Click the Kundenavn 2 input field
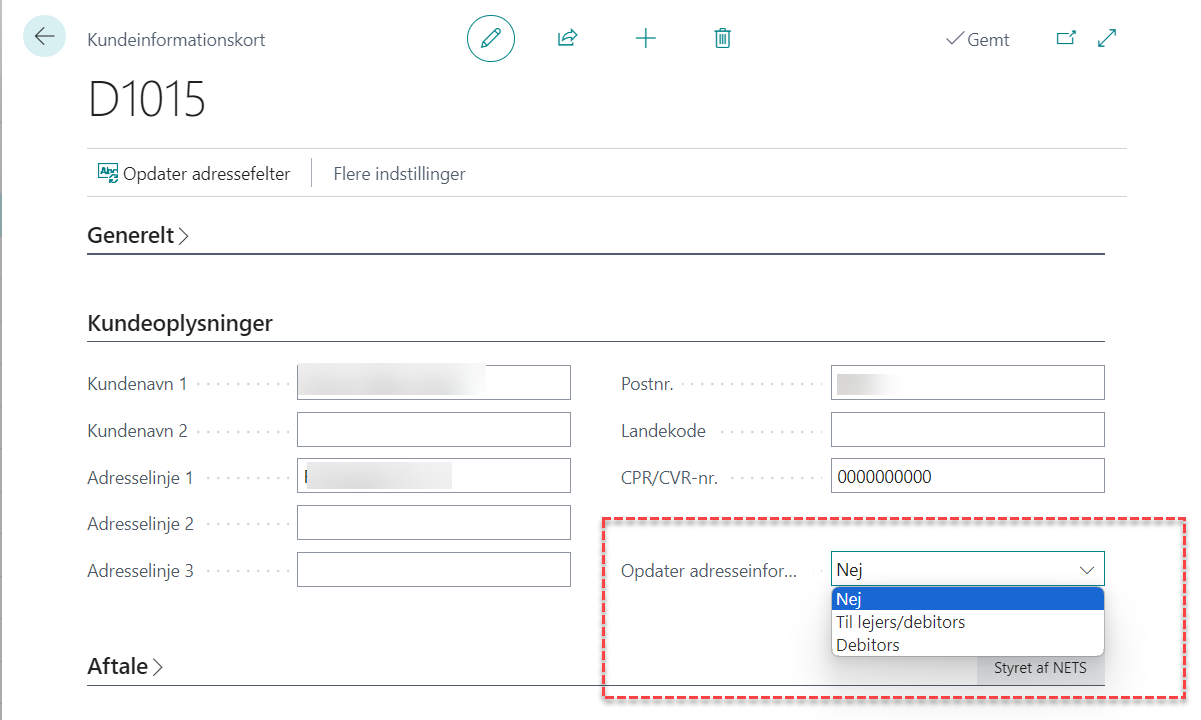The height and width of the screenshot is (720, 1201). [x=433, y=430]
